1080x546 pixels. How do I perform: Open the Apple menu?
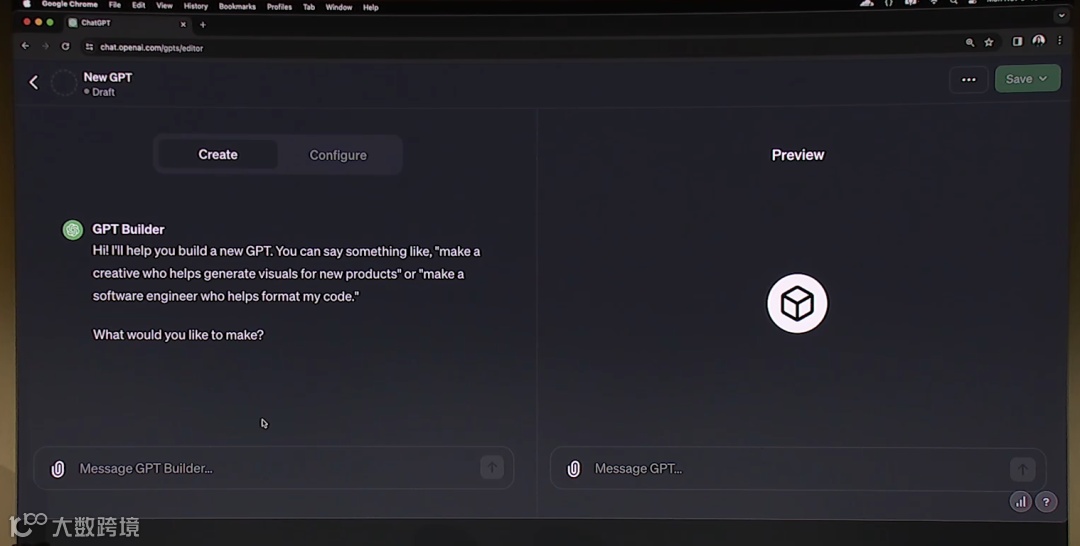pyautogui.click(x=26, y=4)
